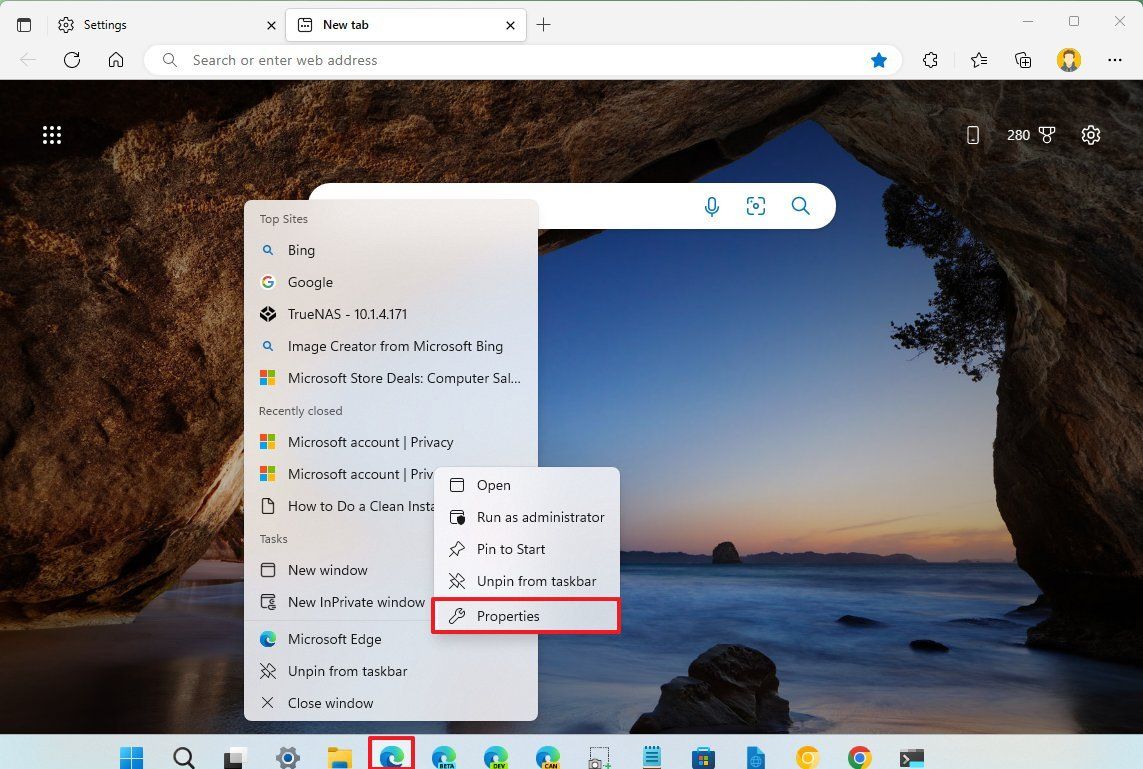Open the profile avatar in the toolbar
Image resolution: width=1143 pixels, height=769 pixels.
pyautogui.click(x=1069, y=60)
